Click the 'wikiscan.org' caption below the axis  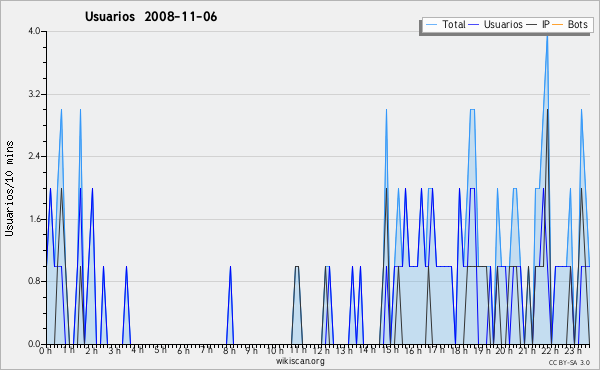[x=300, y=361]
